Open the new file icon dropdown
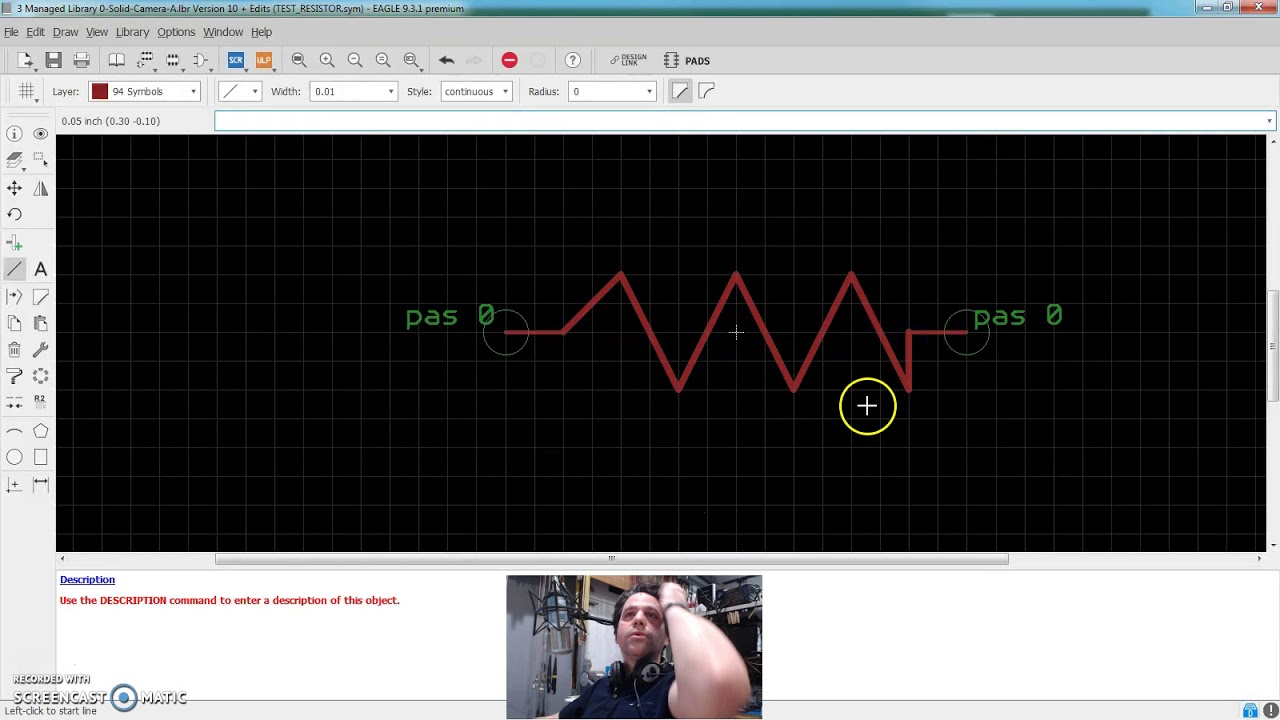The width and height of the screenshot is (1280, 720). pyautogui.click(x=26, y=61)
